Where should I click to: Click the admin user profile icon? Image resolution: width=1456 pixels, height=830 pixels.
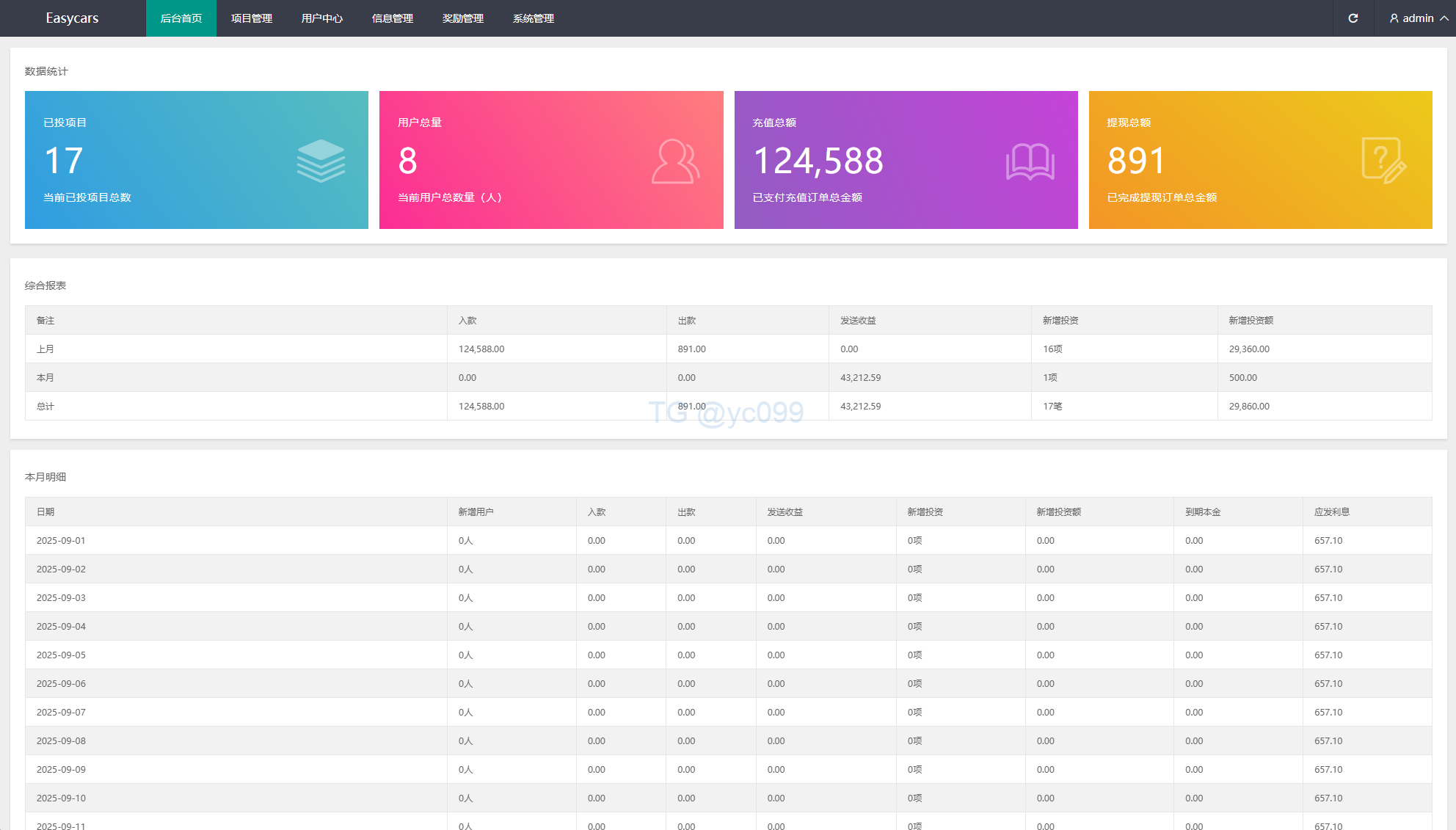(x=1394, y=18)
